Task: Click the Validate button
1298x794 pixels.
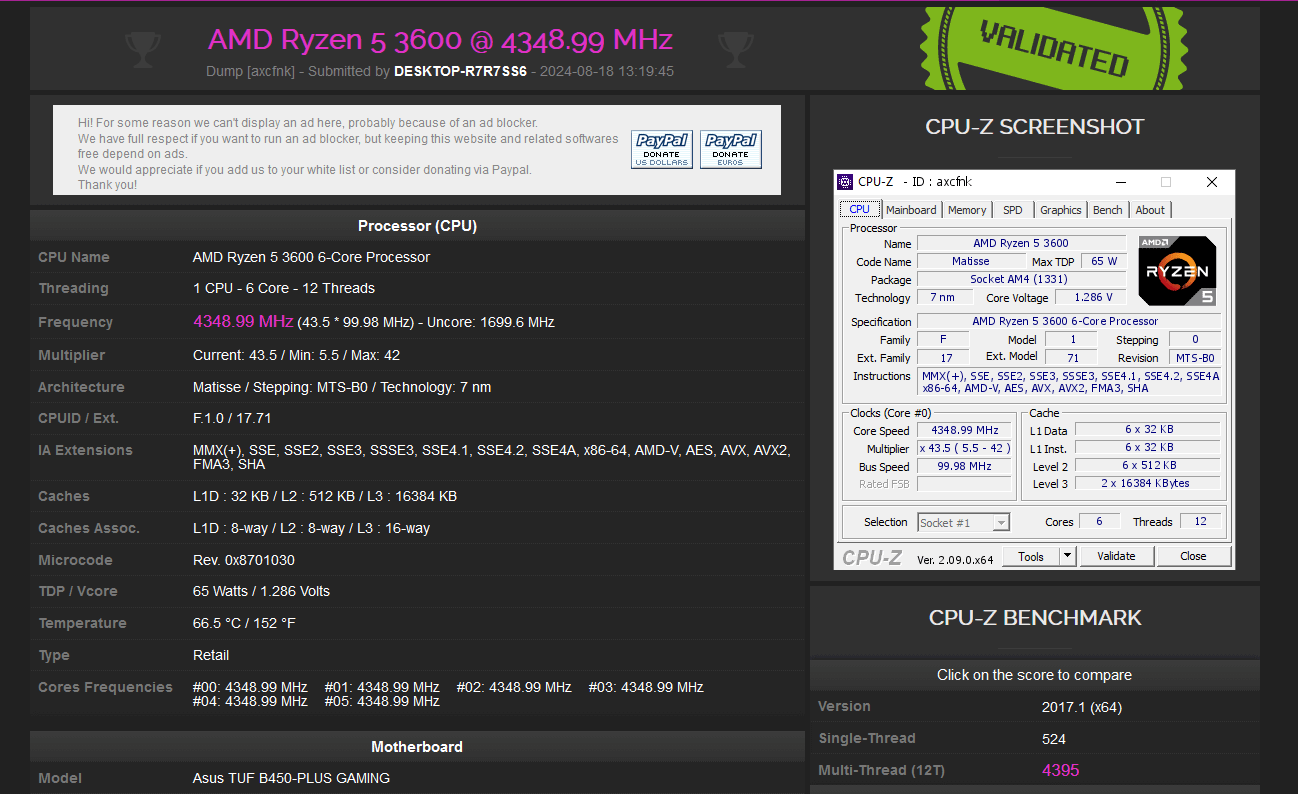Action: tap(1116, 556)
